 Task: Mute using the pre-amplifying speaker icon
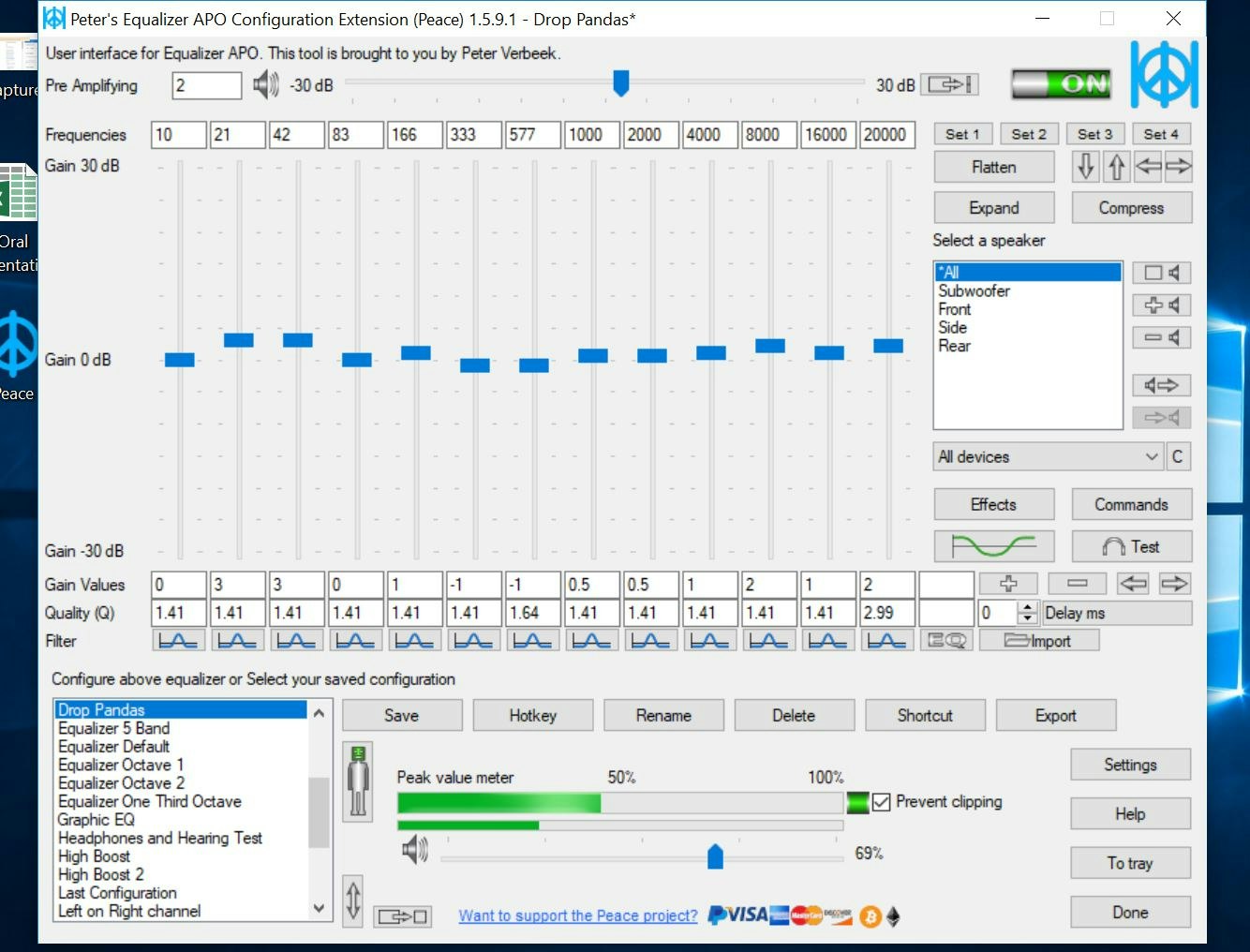[265, 85]
